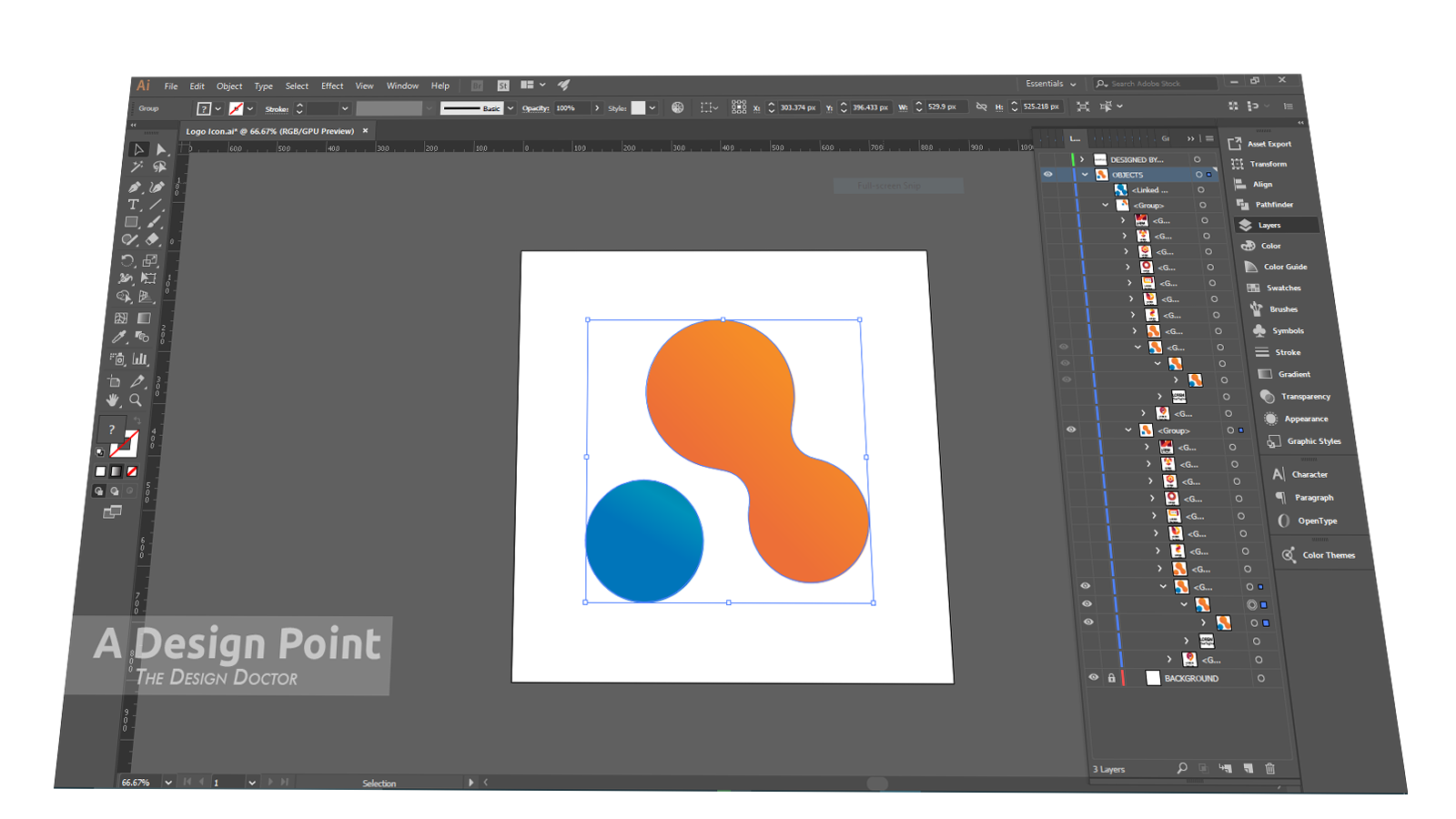
Task: Open brush definition Basic dropdown
Action: [x=511, y=108]
